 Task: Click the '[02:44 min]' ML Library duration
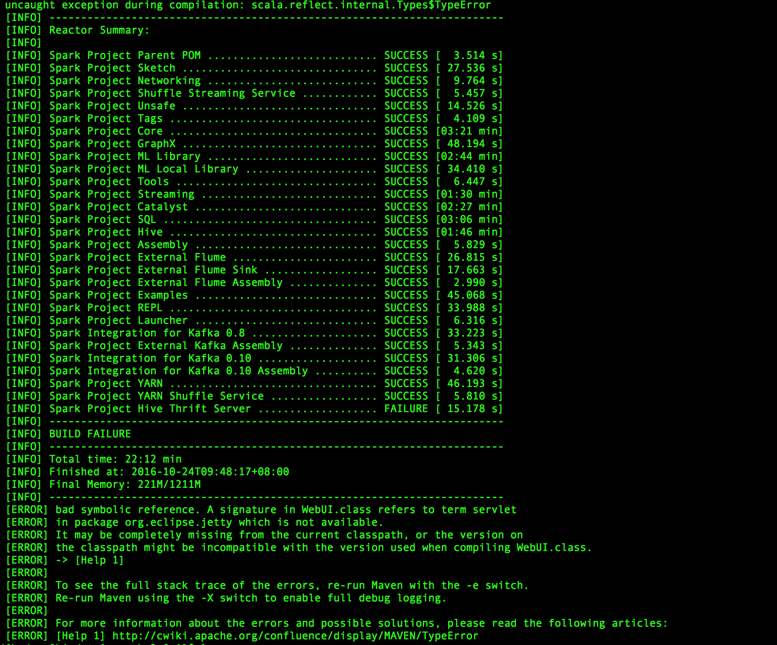pyautogui.click(x=469, y=157)
